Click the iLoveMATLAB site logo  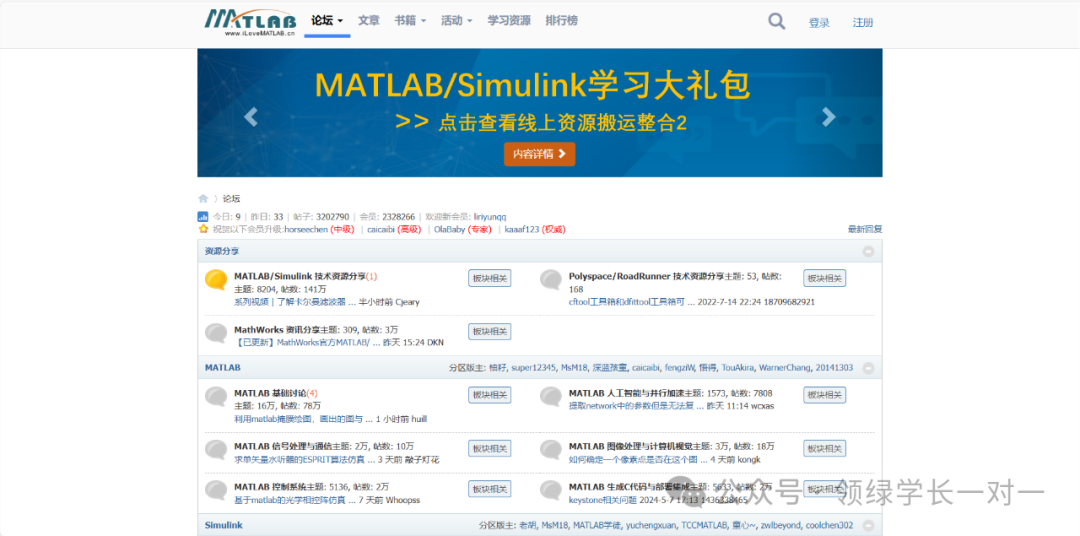(x=250, y=22)
